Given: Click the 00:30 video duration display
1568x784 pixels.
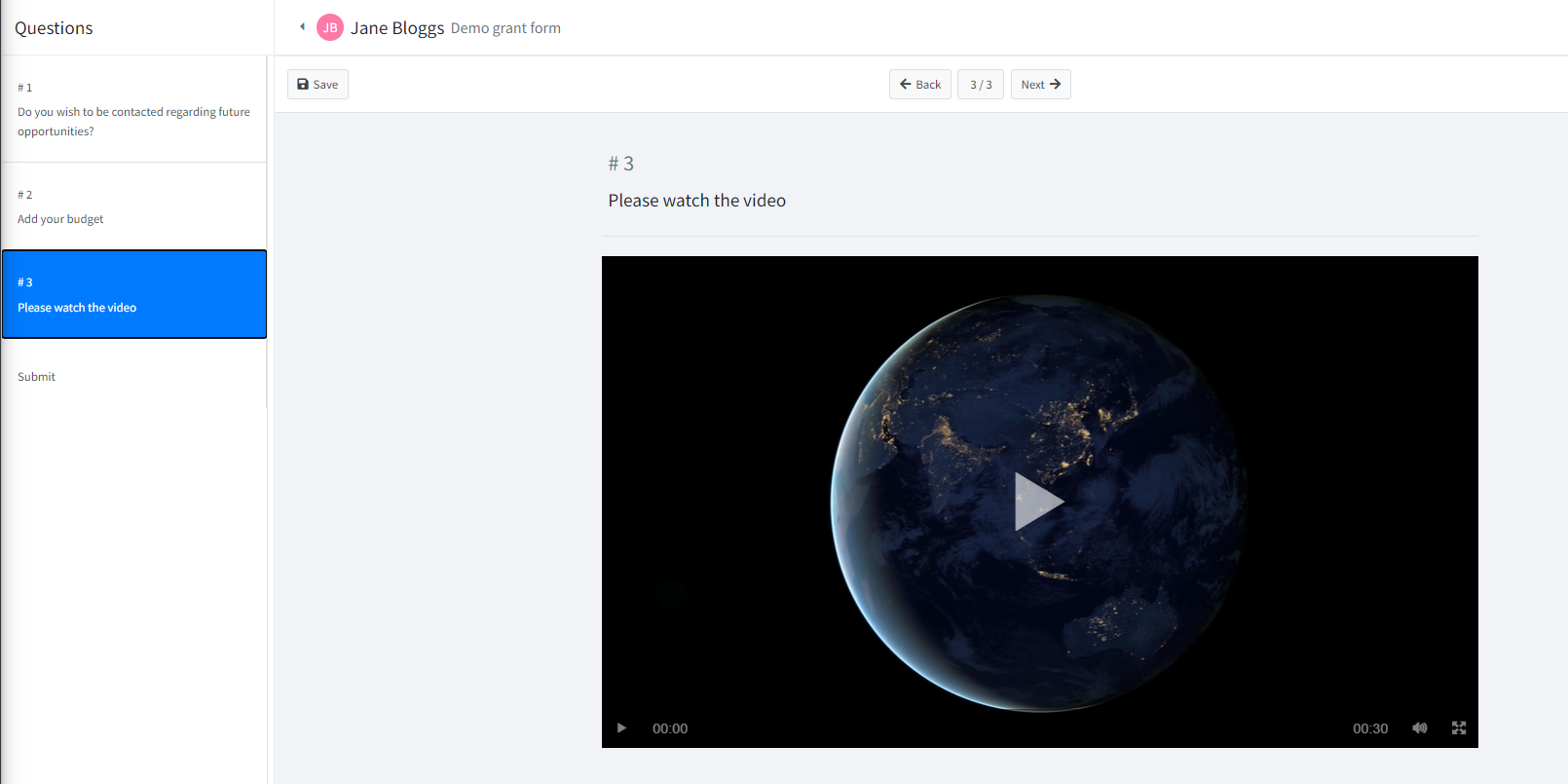Looking at the screenshot, I should coord(1370,728).
